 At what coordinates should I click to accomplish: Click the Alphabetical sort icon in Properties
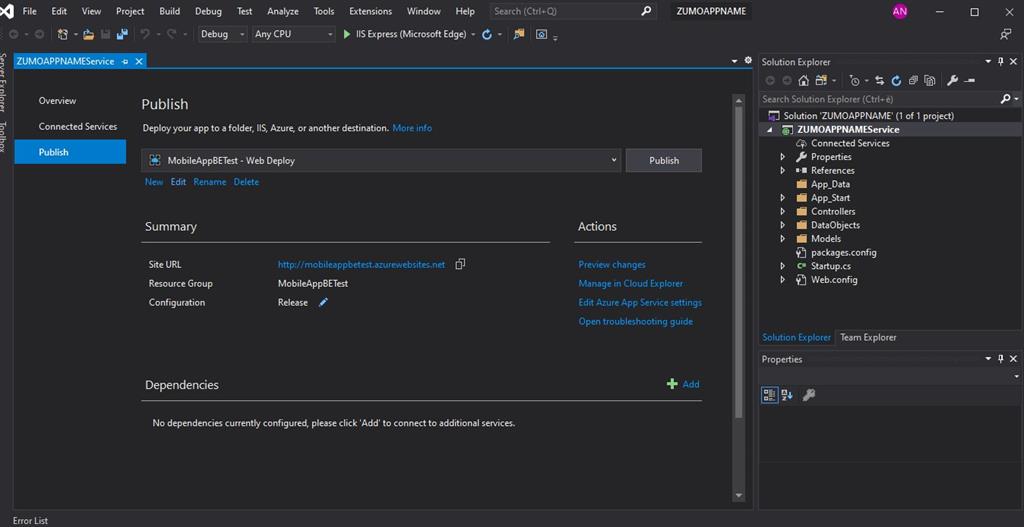click(787, 394)
